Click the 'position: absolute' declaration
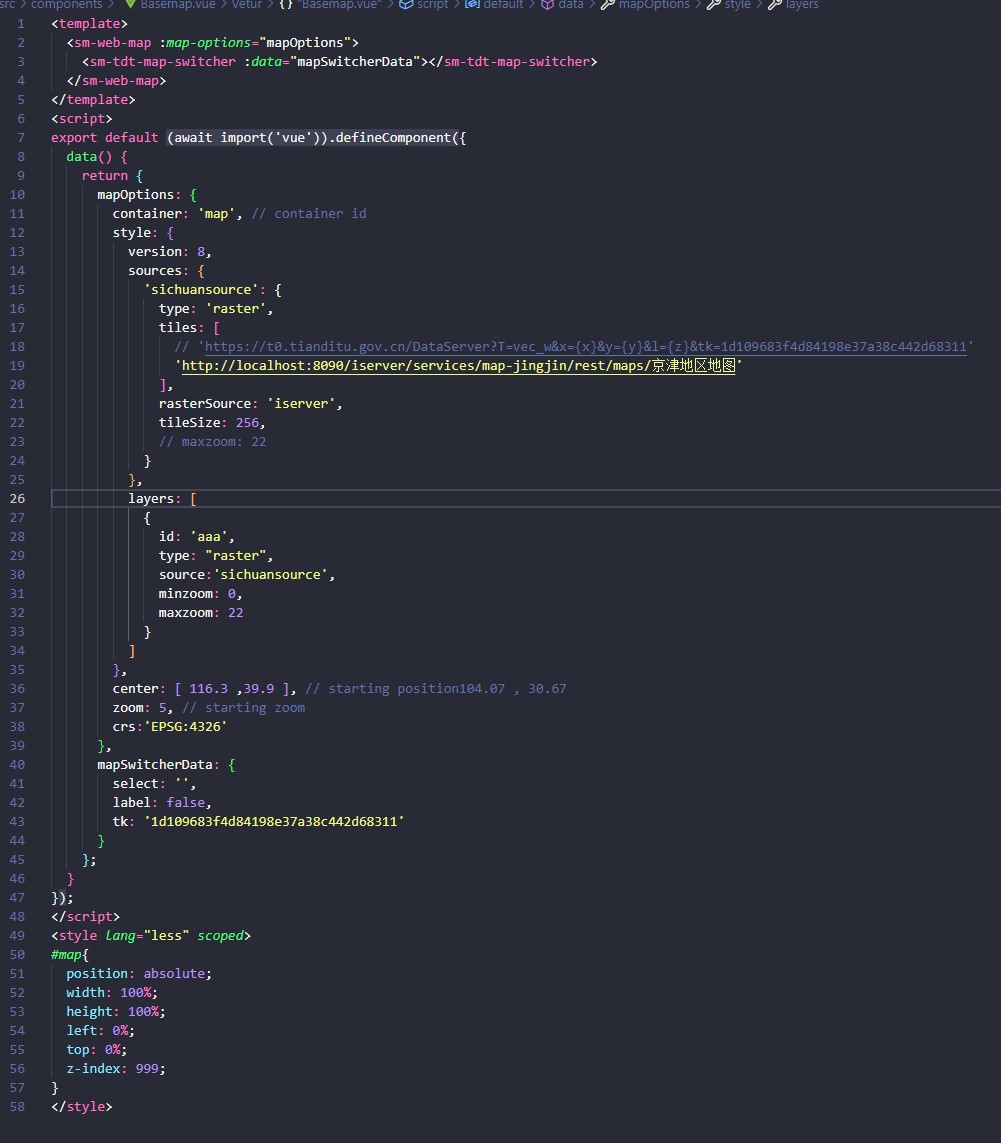This screenshot has width=1001, height=1143. pos(139,974)
